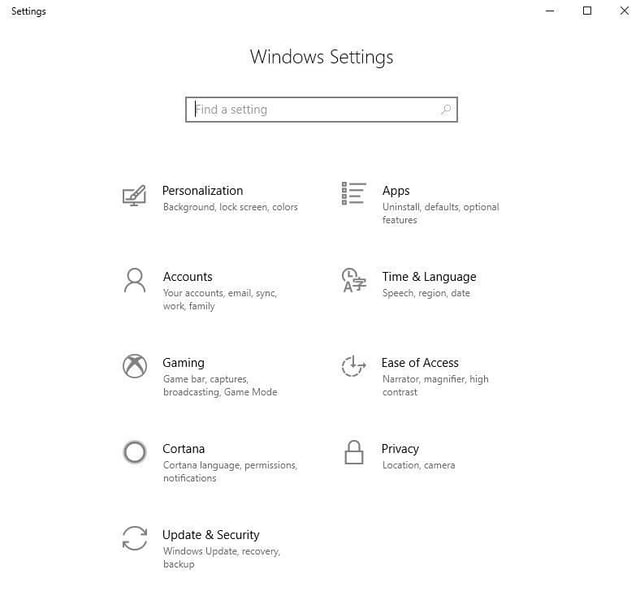Click 'Background, lock screen, colors' description
Viewport: 640px width, 591px height.
point(230,207)
